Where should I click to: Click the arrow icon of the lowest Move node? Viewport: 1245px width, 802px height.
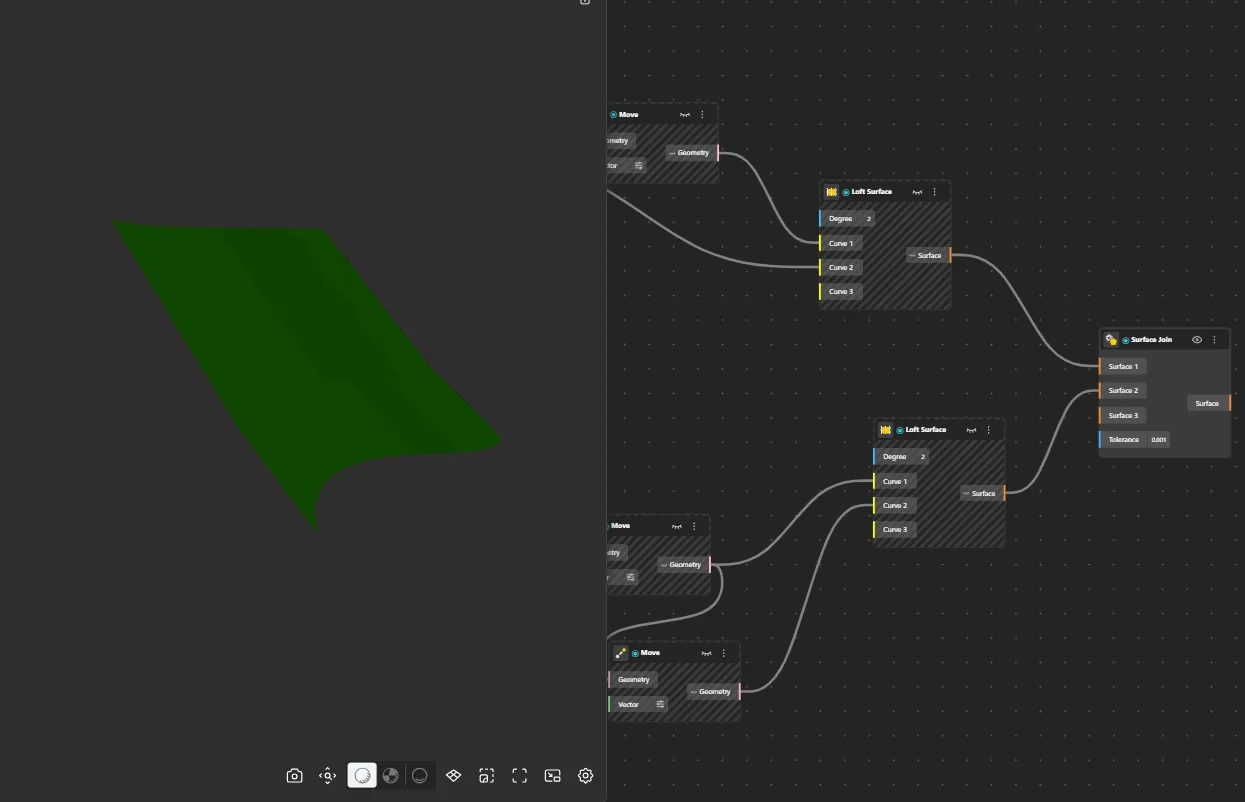621,653
